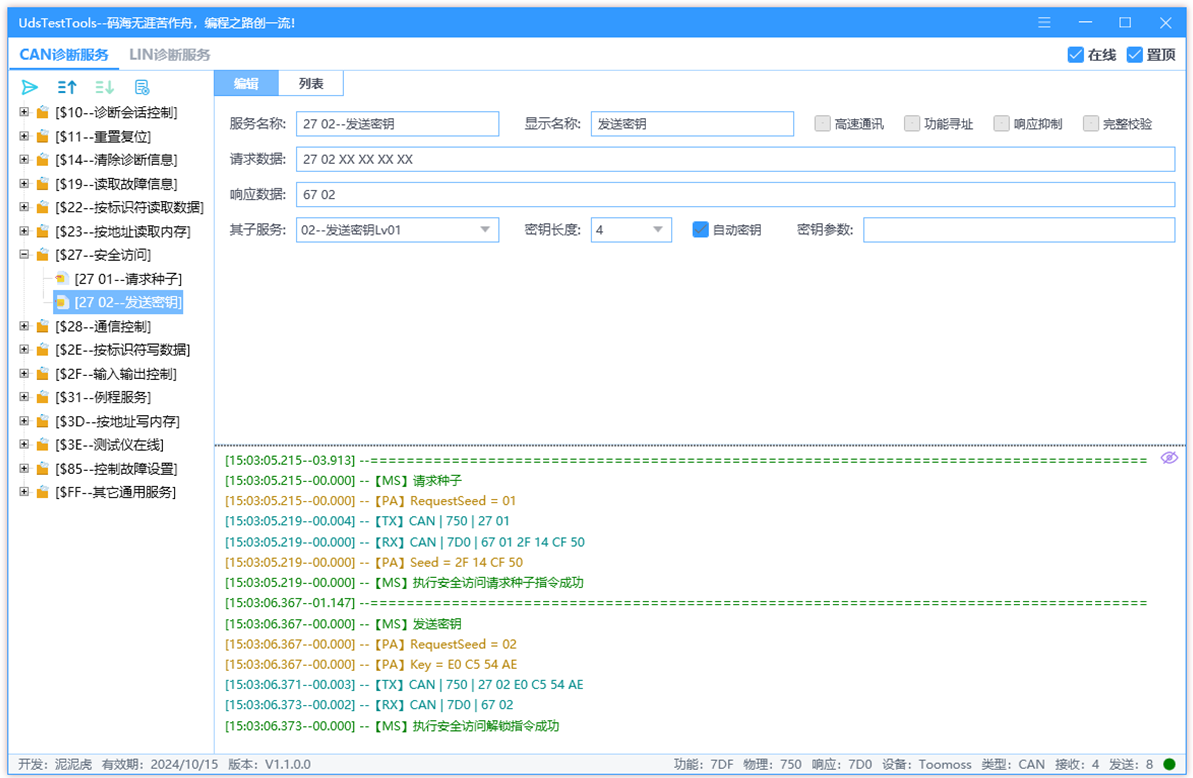Image resolution: width=1193 pixels, height=778 pixels.
Task: Open the 其子服务 dropdown
Action: click(397, 230)
